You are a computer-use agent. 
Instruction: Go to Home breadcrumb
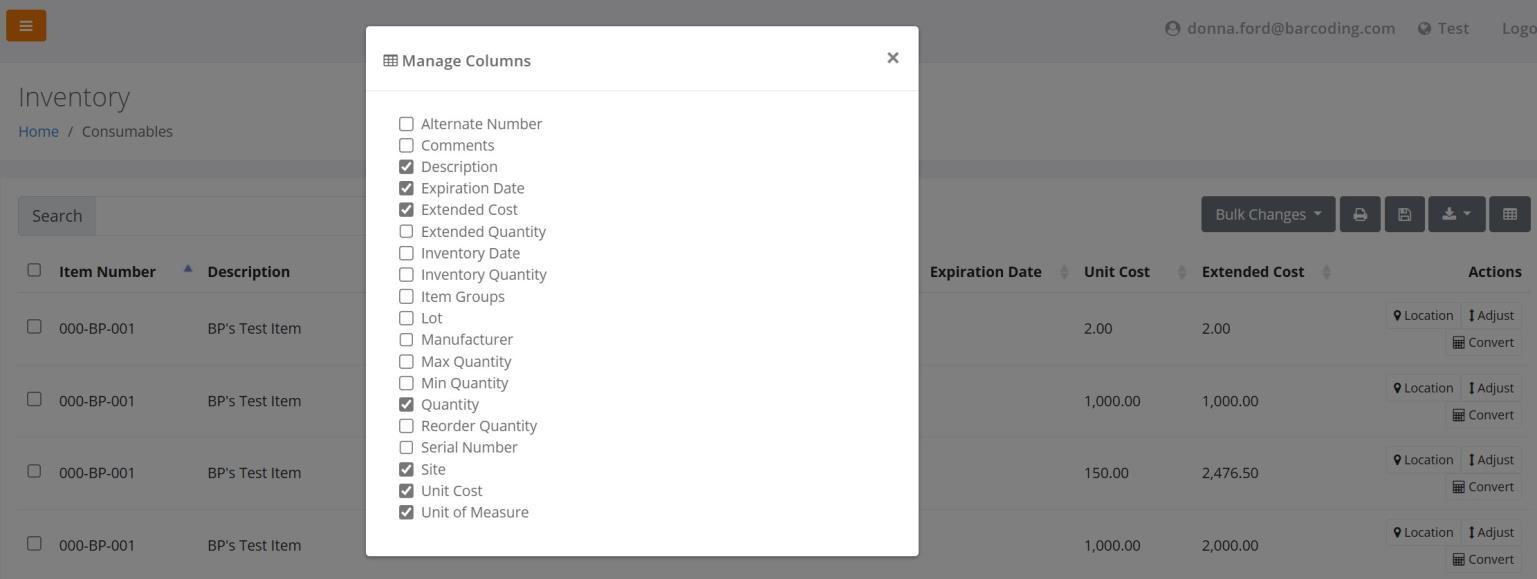pos(38,131)
